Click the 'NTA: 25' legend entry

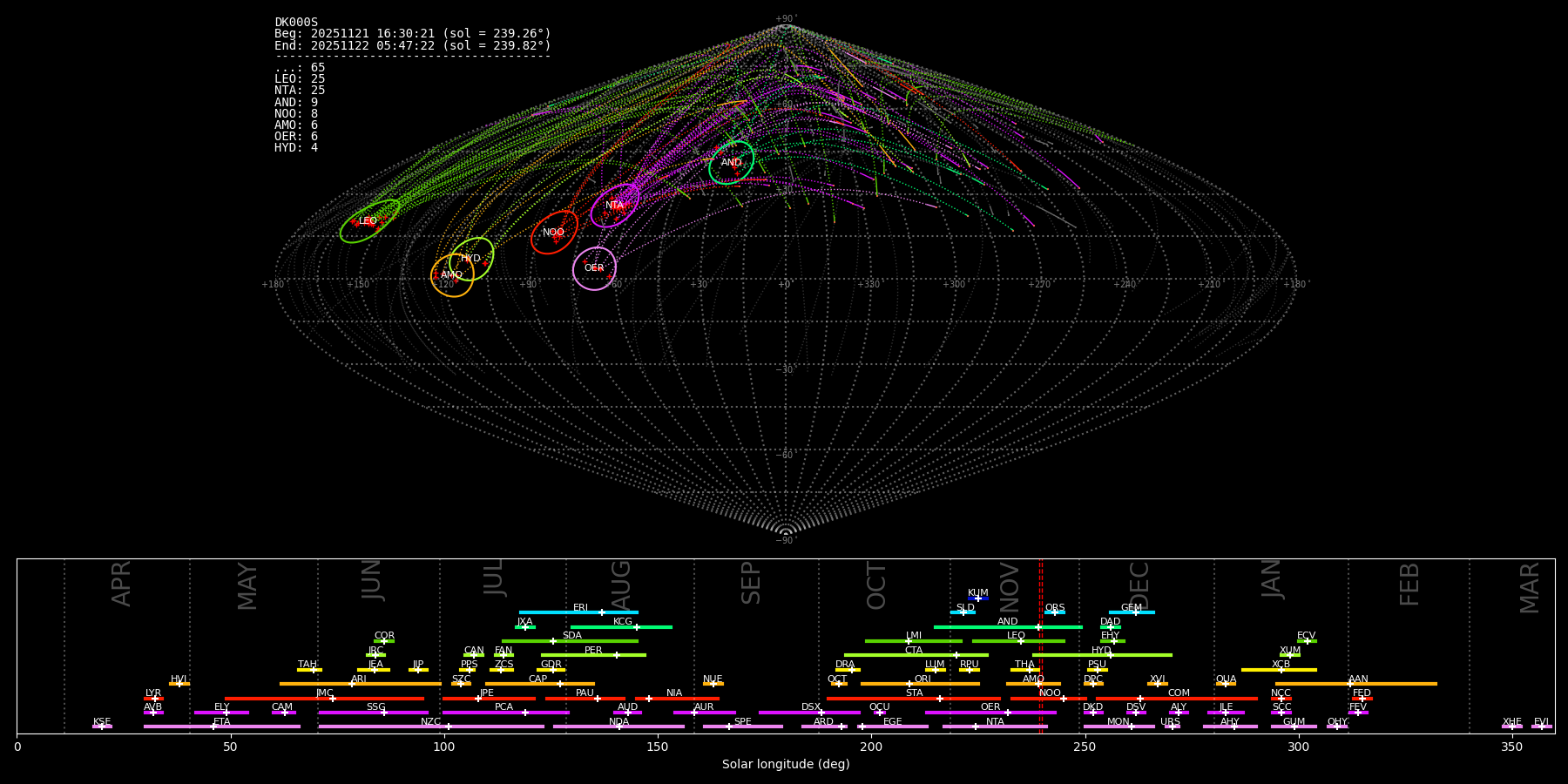[300, 91]
